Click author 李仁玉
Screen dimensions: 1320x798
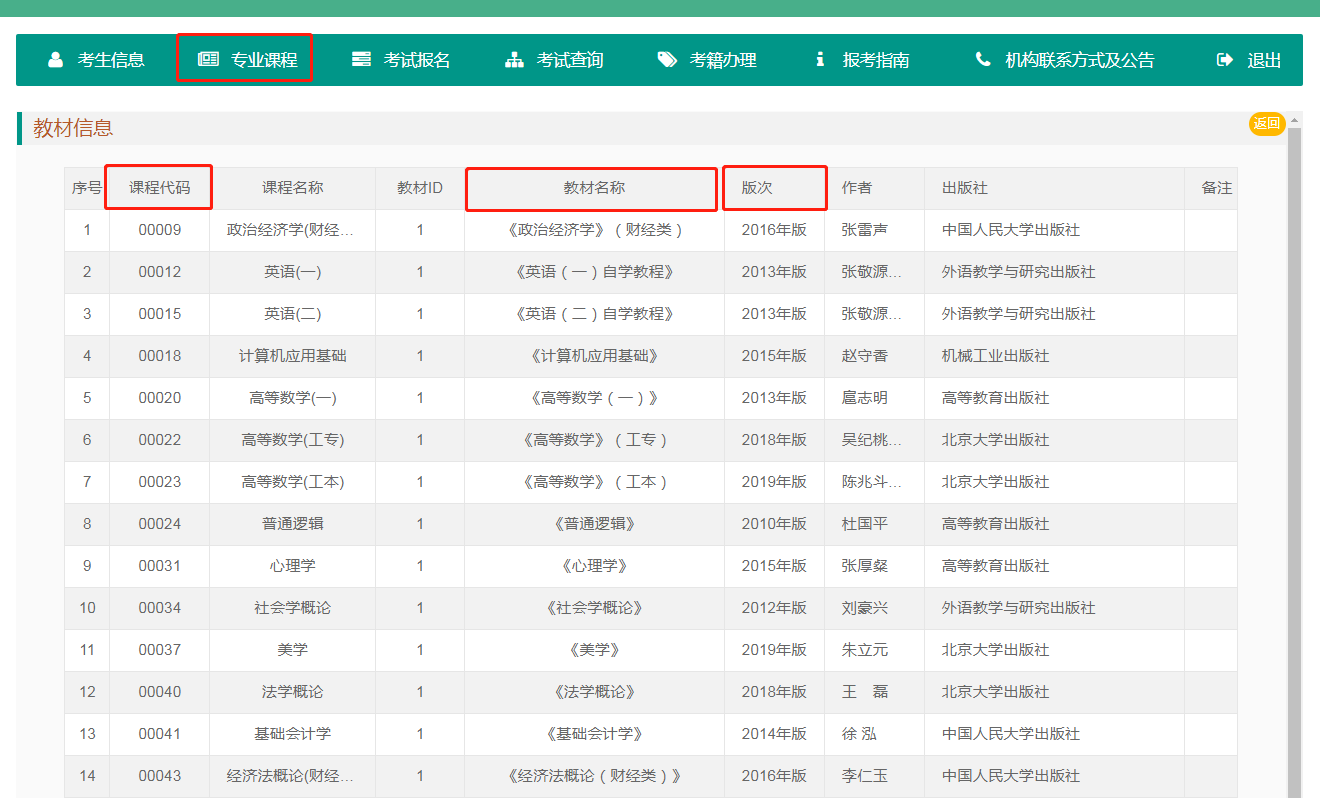(865, 776)
